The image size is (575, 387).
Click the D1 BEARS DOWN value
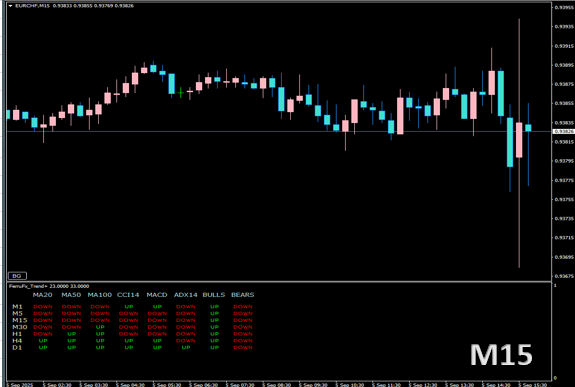coord(243,347)
